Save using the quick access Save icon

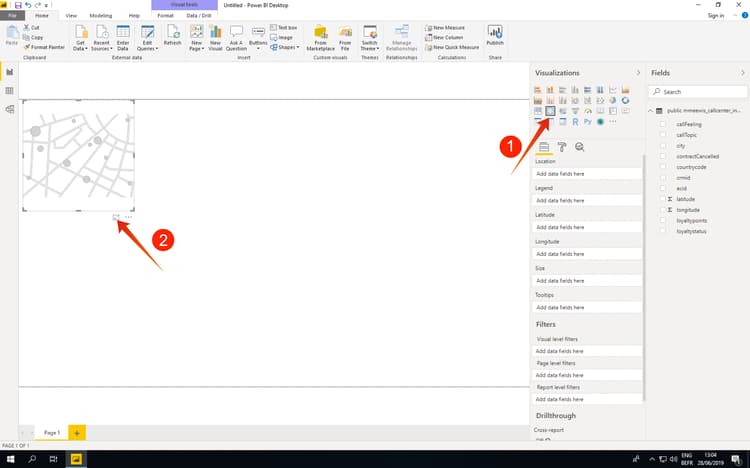coord(18,5)
